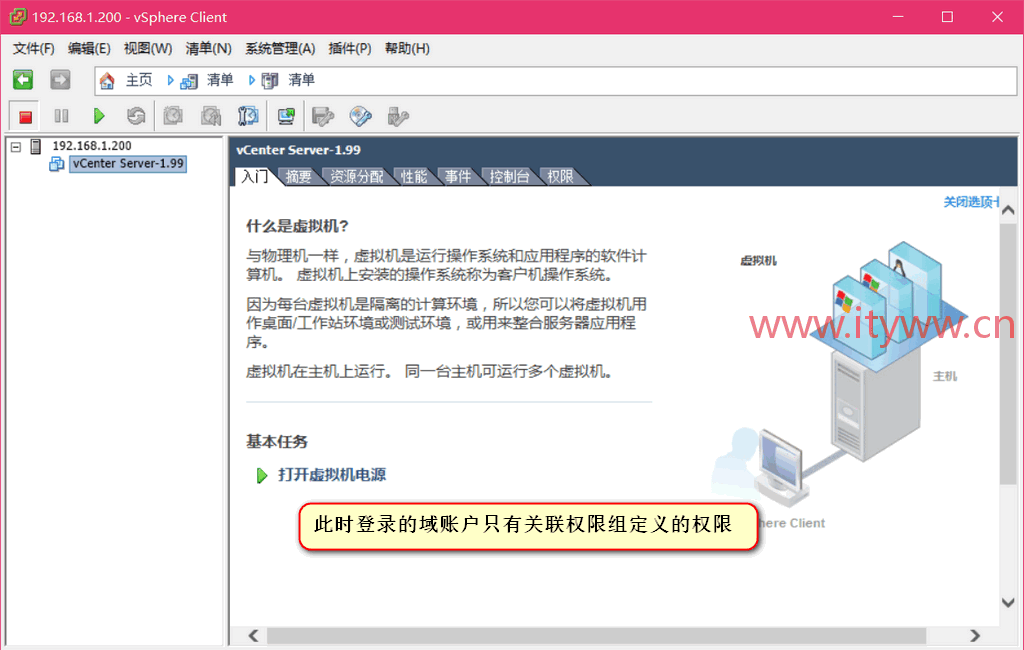
Task: Open the 系统管理(A) menu
Action: click(280, 48)
